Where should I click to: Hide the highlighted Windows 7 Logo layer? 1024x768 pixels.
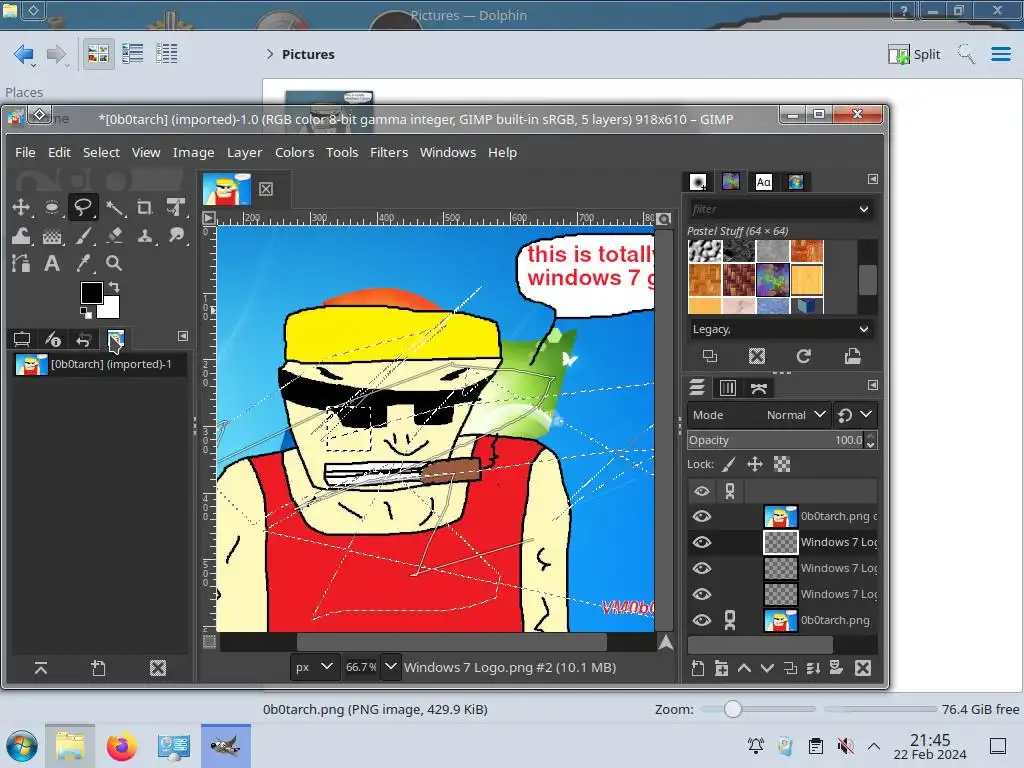pos(702,543)
